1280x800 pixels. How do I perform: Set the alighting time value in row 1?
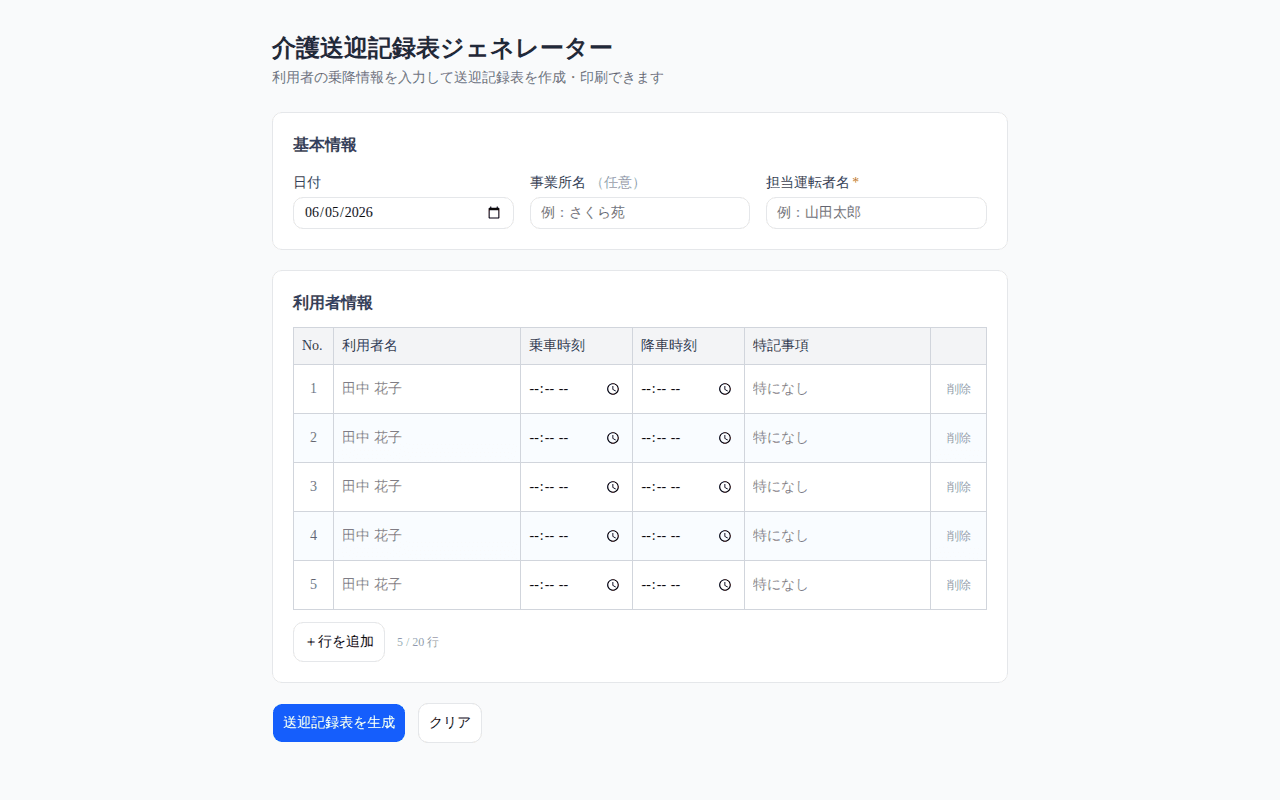[688, 389]
